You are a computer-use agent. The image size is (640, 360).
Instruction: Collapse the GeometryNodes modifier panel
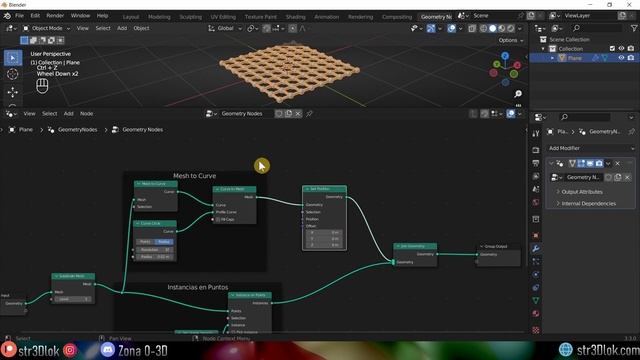pyautogui.click(x=551, y=164)
